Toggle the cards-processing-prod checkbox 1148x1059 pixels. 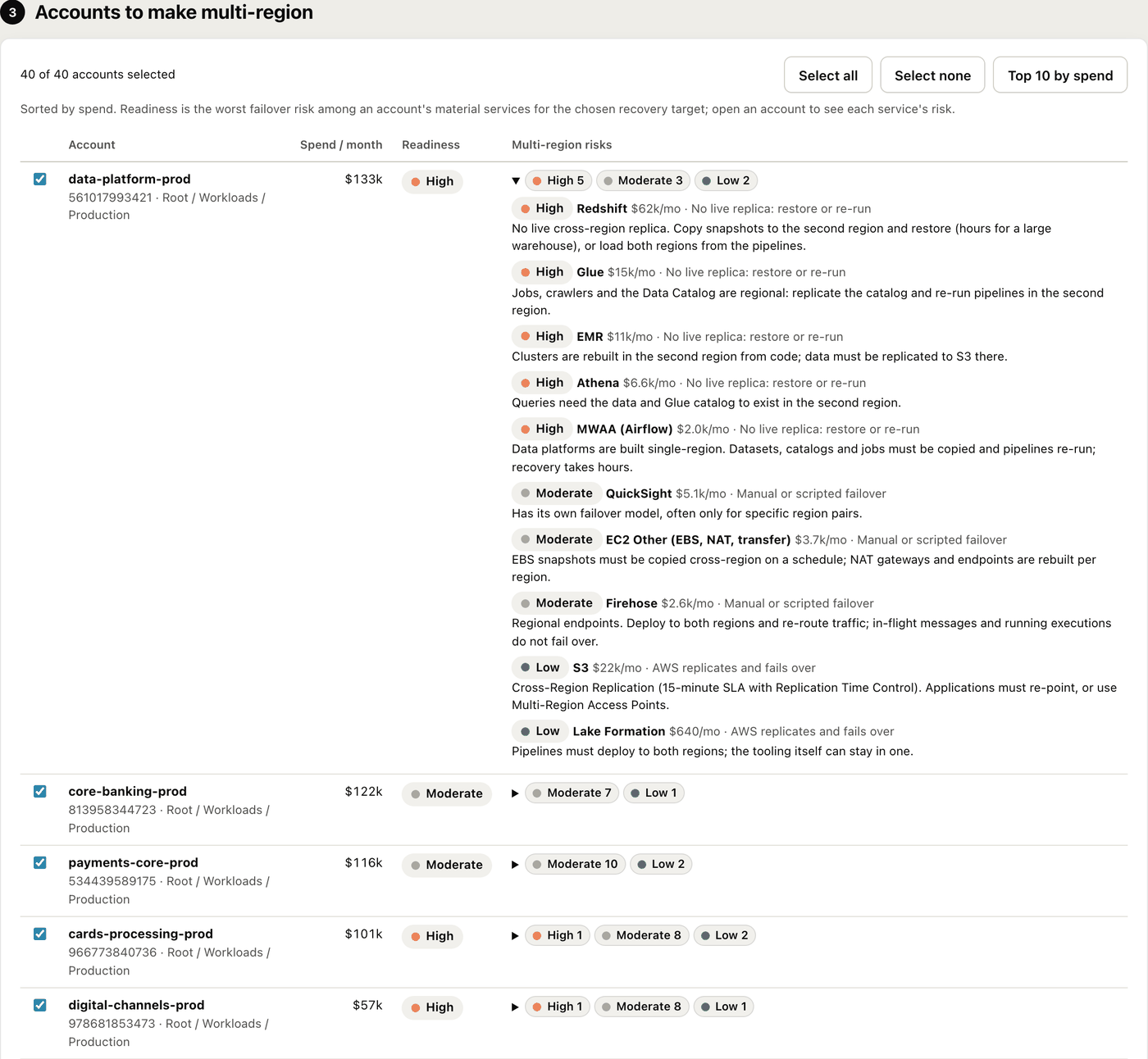click(39, 934)
